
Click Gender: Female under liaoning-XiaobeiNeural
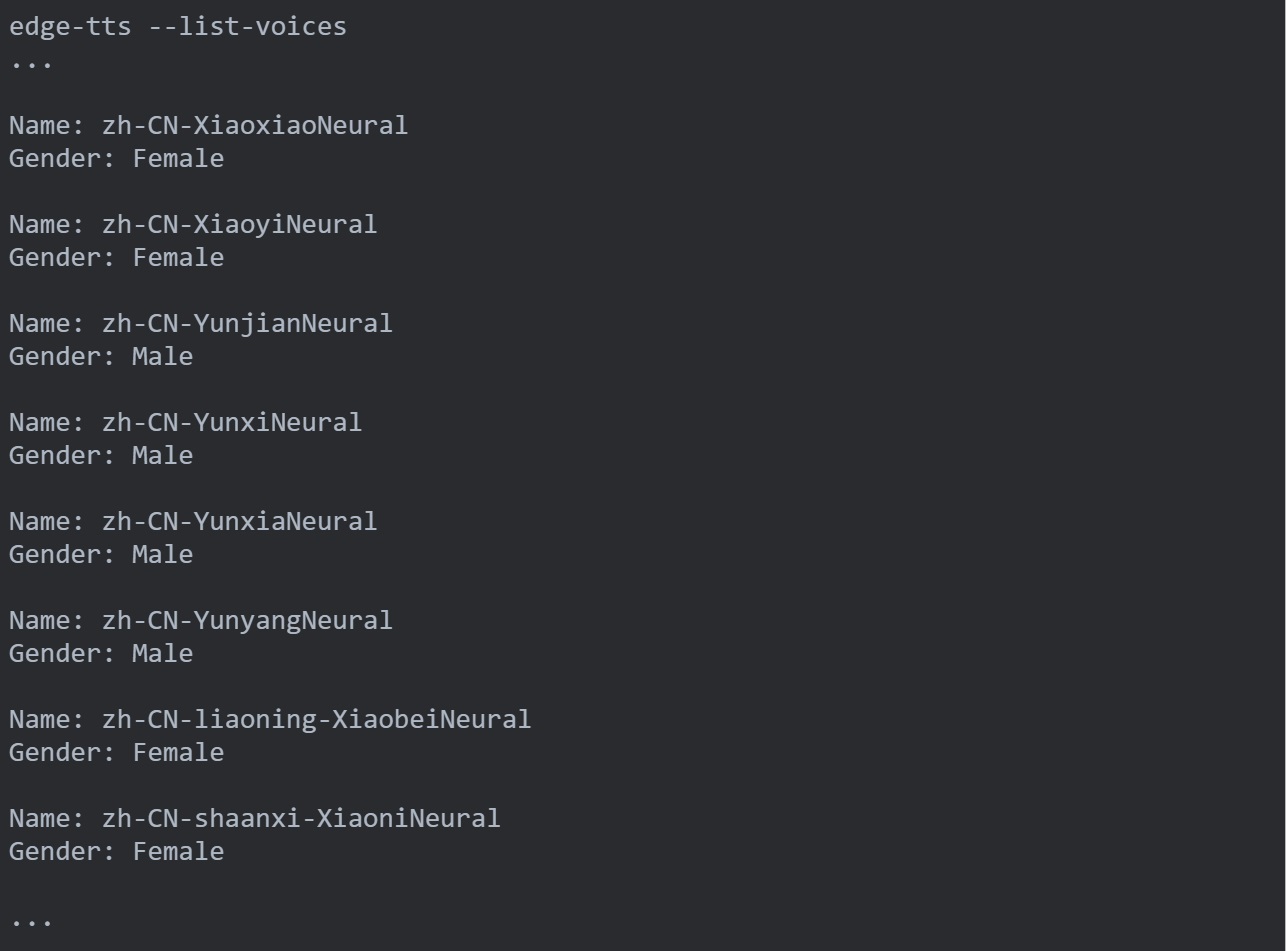117,752
